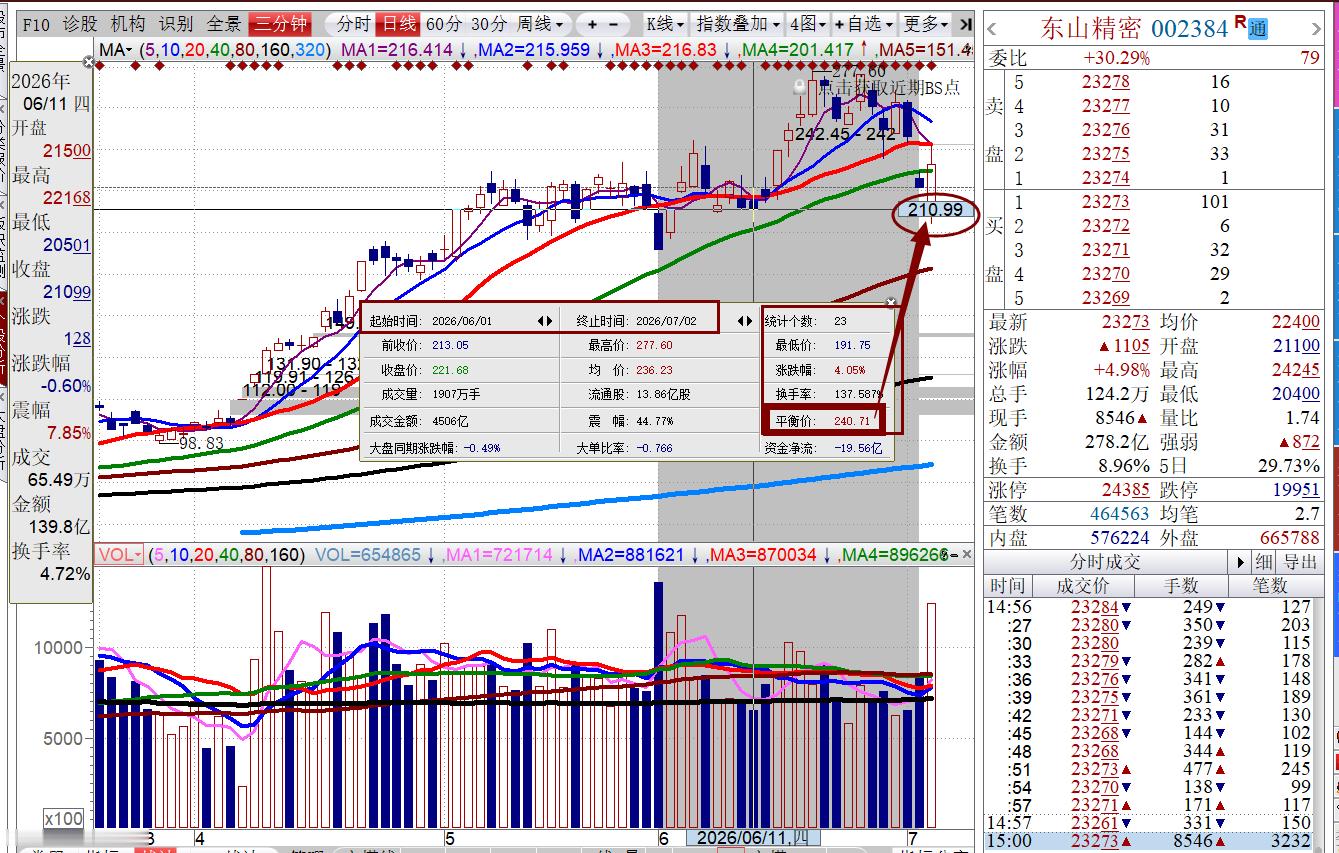Switch to 分时 intraday chart
The width and height of the screenshot is (1339, 853).
pyautogui.click(x=353, y=24)
